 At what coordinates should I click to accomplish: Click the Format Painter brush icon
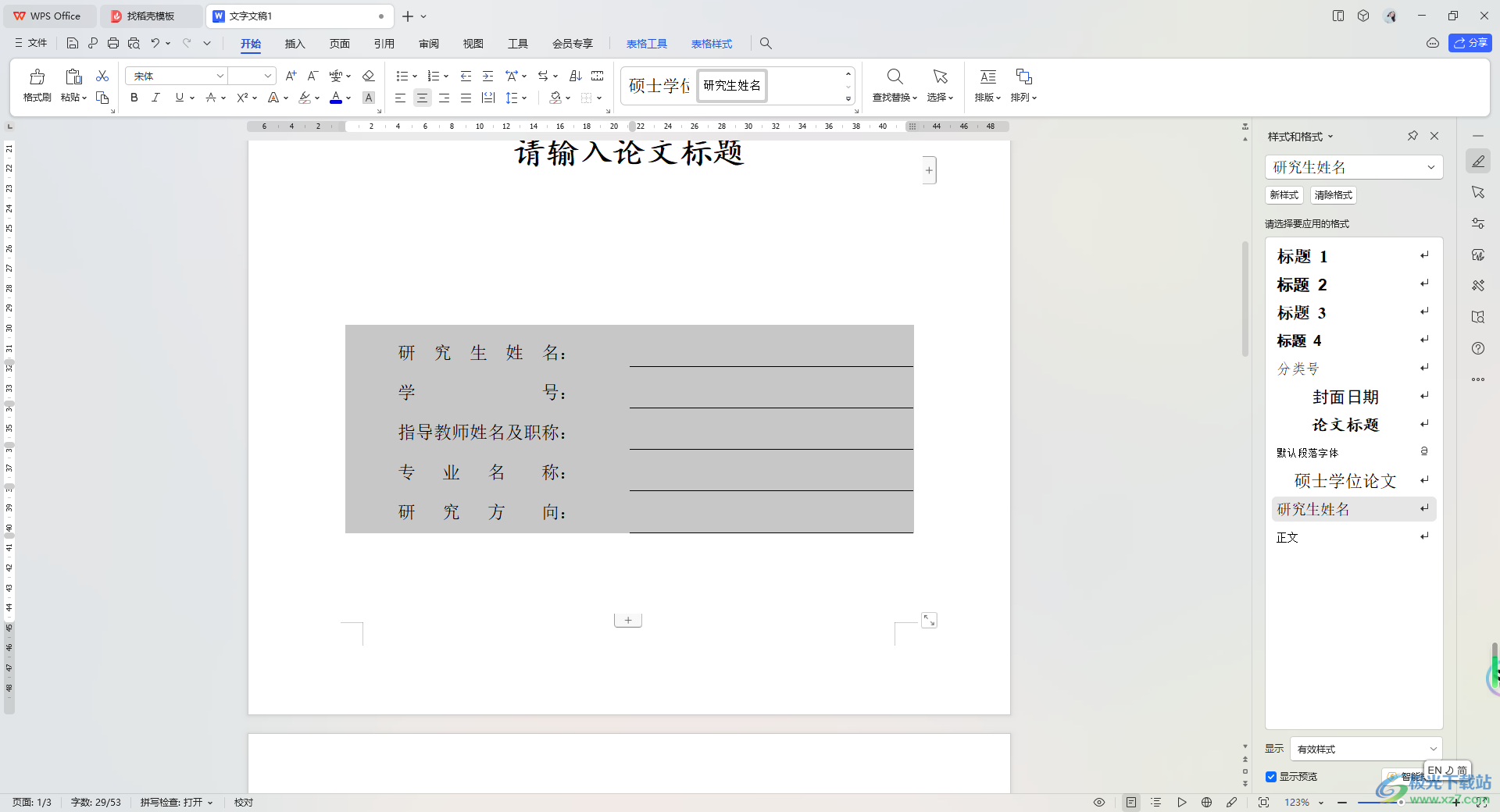pos(37,77)
